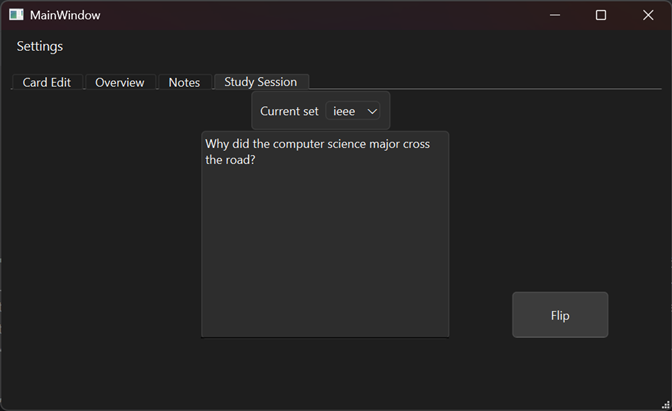
Task: Click the MainWindow app icon in title bar
Action: point(16,15)
